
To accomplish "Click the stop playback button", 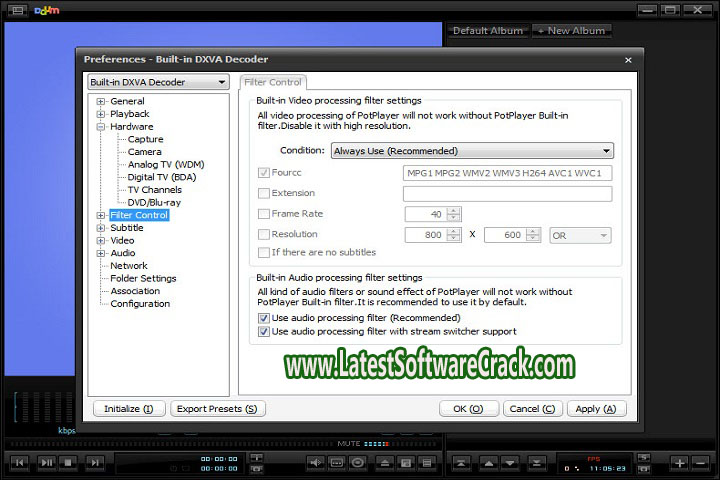I will pyautogui.click(x=70, y=462).
